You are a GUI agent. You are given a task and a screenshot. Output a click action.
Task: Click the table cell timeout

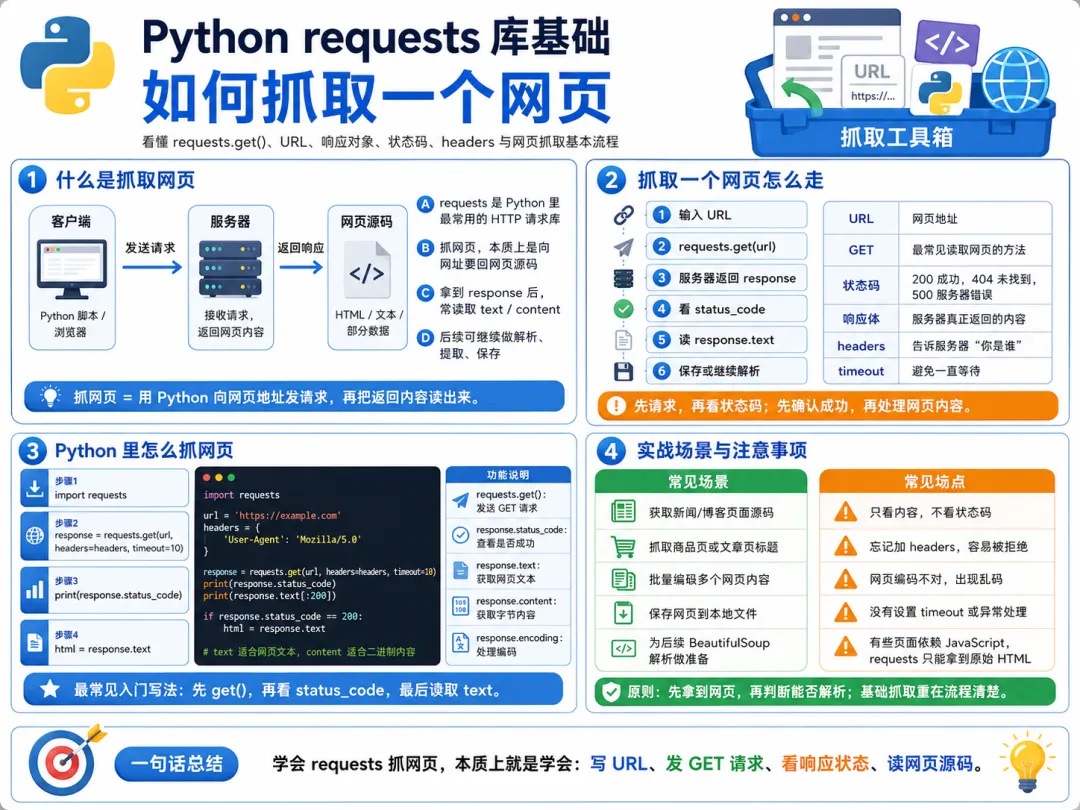click(x=861, y=371)
